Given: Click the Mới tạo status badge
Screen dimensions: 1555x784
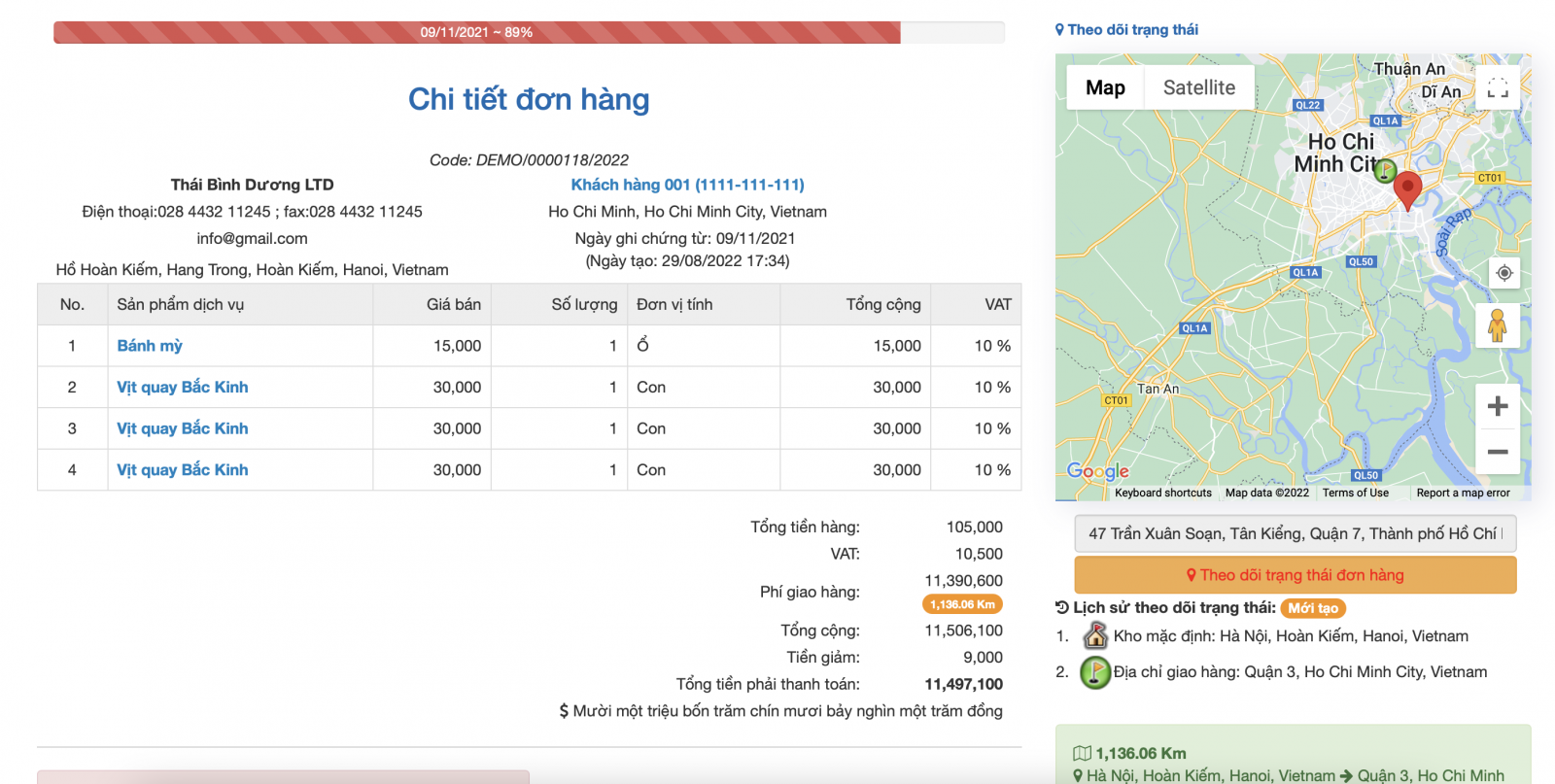Looking at the screenshot, I should 1313,608.
